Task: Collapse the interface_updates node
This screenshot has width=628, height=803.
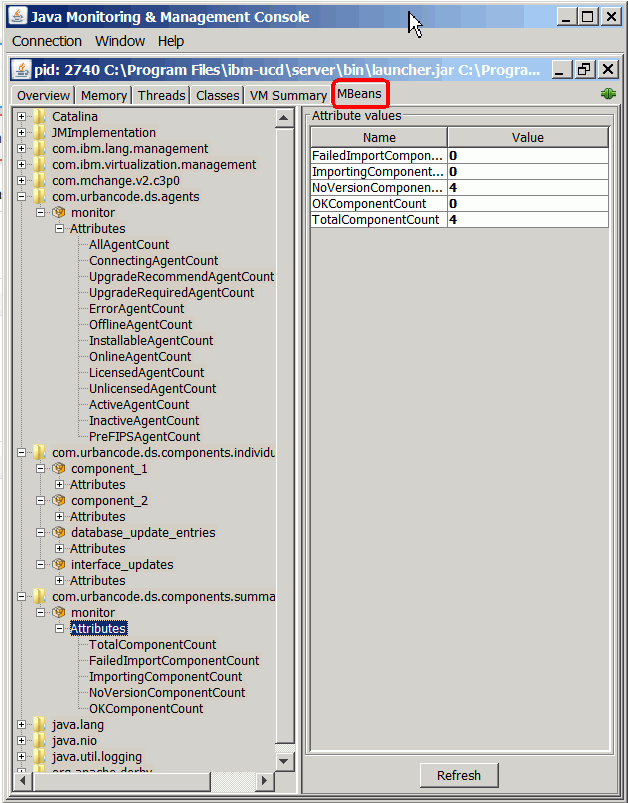Action: pyautogui.click(x=40, y=564)
